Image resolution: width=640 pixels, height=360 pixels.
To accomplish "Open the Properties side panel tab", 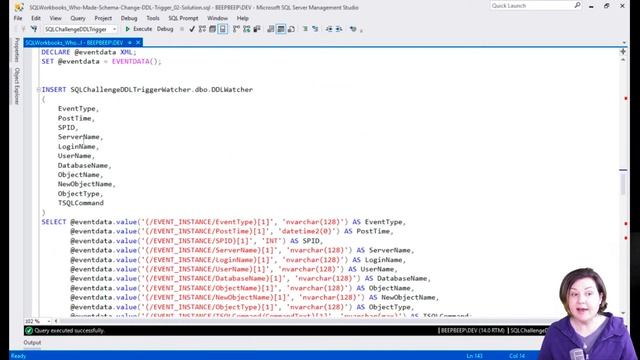I will point(17,50).
